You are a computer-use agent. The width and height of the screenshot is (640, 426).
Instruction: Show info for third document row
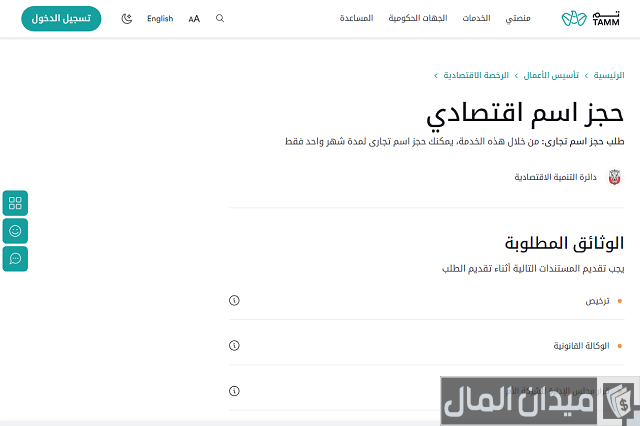tap(234, 391)
